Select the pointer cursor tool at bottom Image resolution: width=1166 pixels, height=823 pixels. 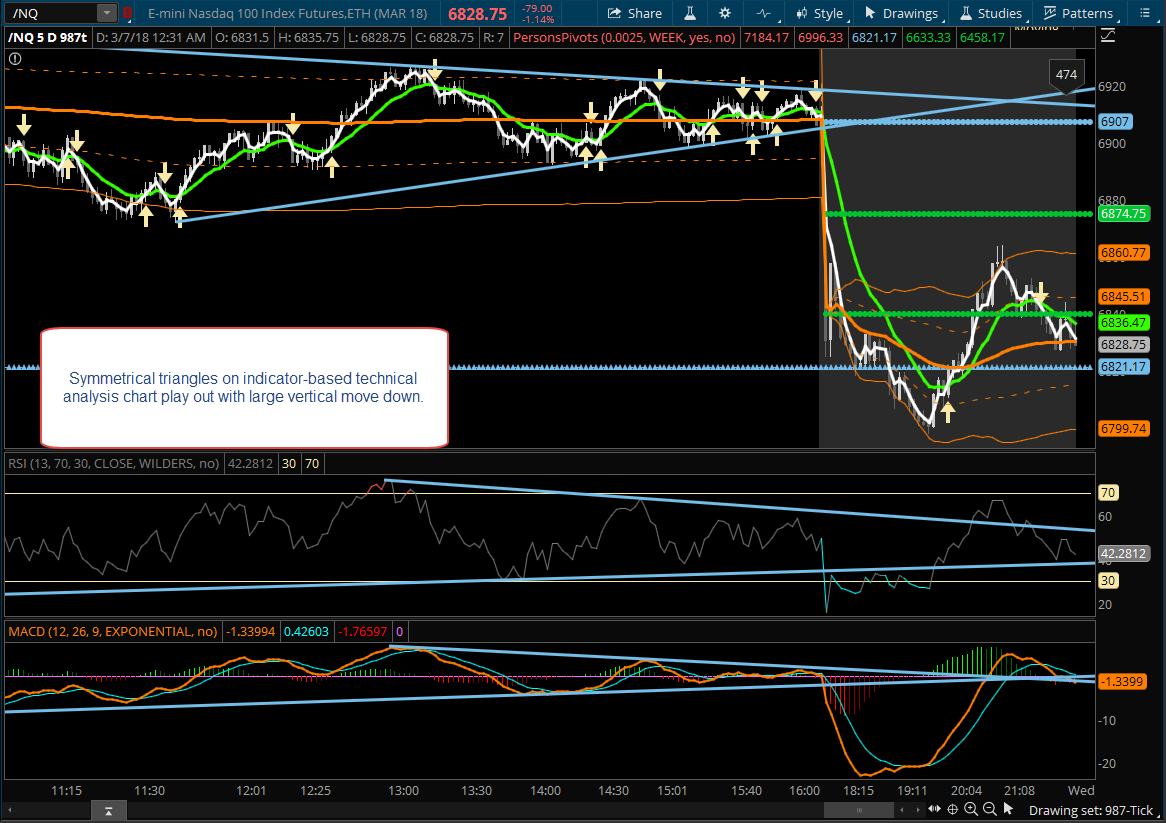click(x=1008, y=810)
